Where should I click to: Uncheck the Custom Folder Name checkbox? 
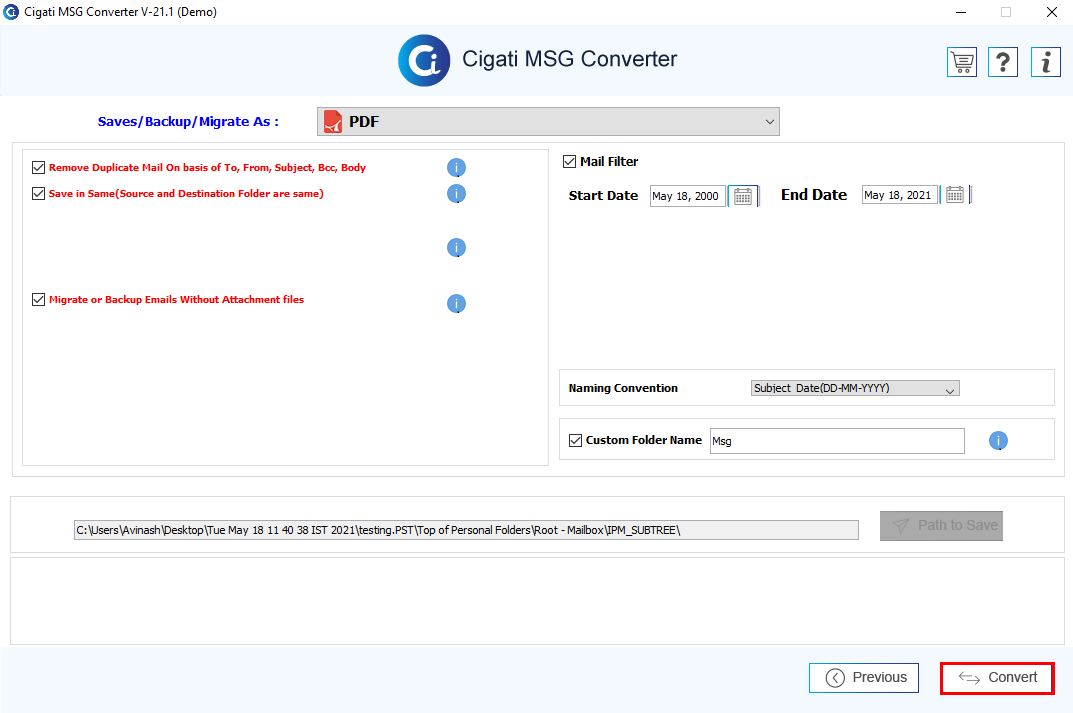tap(576, 440)
